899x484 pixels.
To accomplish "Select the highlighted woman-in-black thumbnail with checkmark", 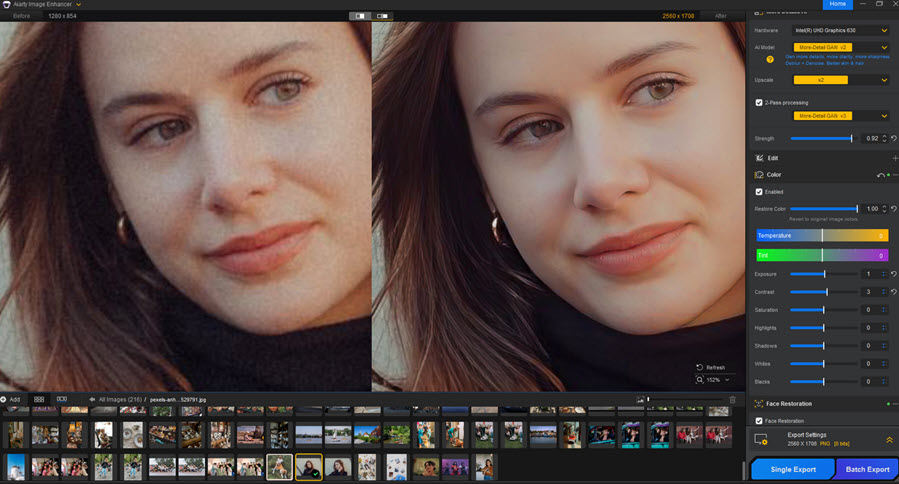I will tap(308, 466).
